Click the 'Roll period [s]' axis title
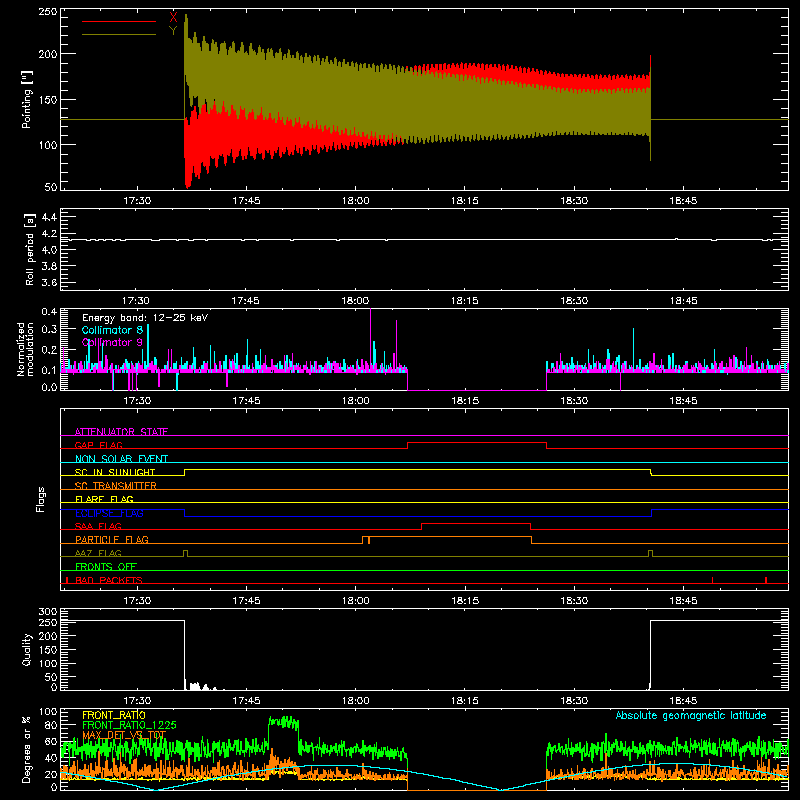 coord(29,249)
